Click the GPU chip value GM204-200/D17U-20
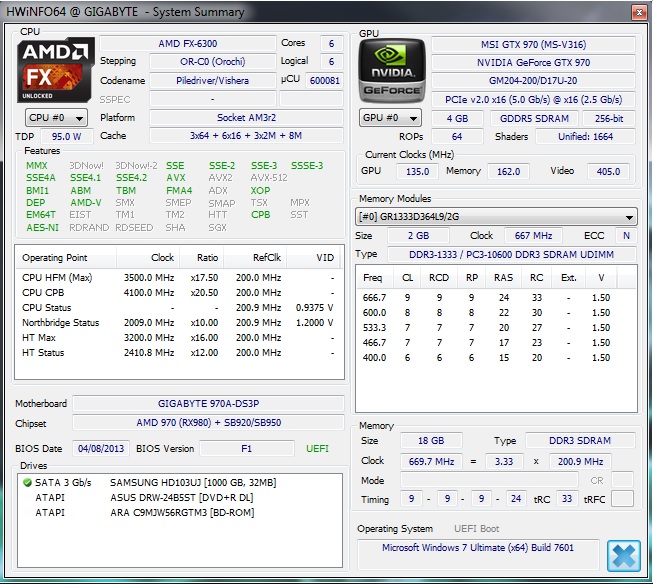The width and height of the screenshot is (653, 584). [533, 80]
